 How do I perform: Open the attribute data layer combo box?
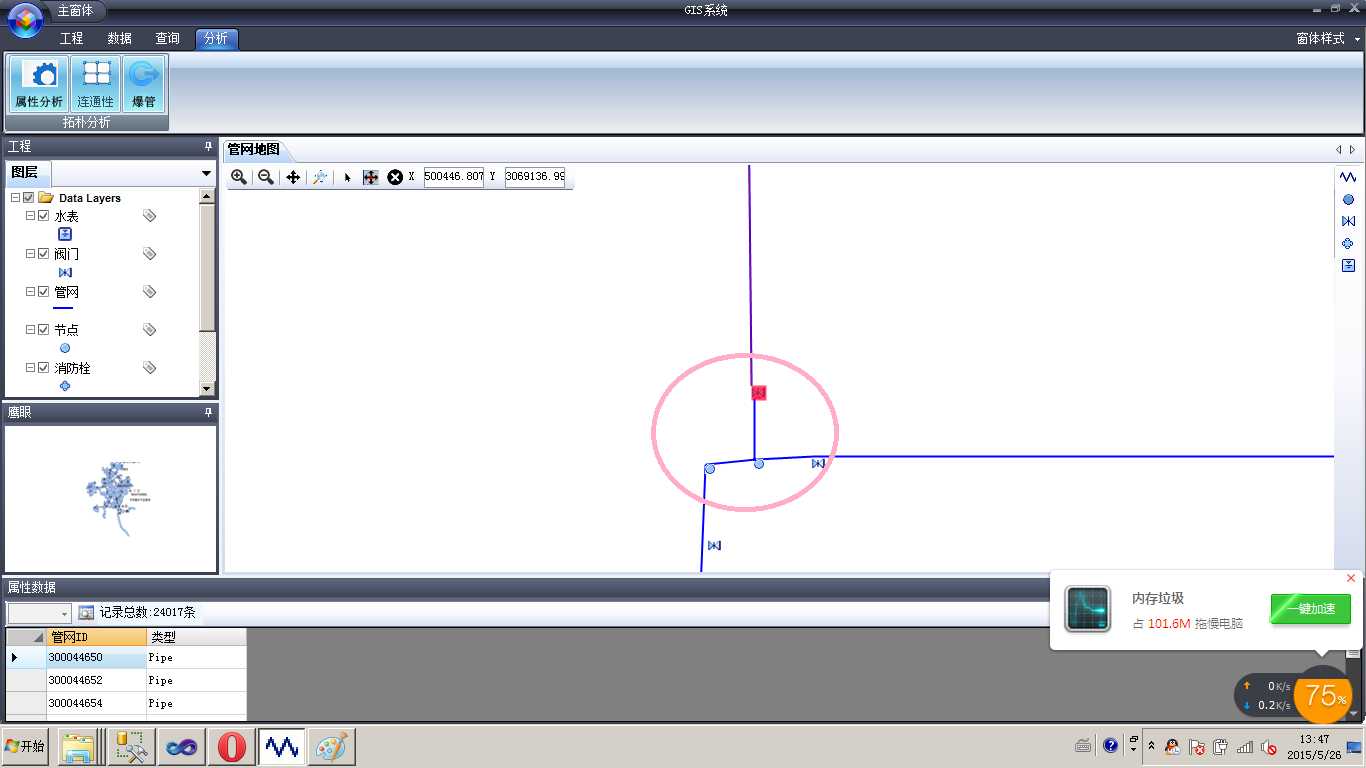39,613
